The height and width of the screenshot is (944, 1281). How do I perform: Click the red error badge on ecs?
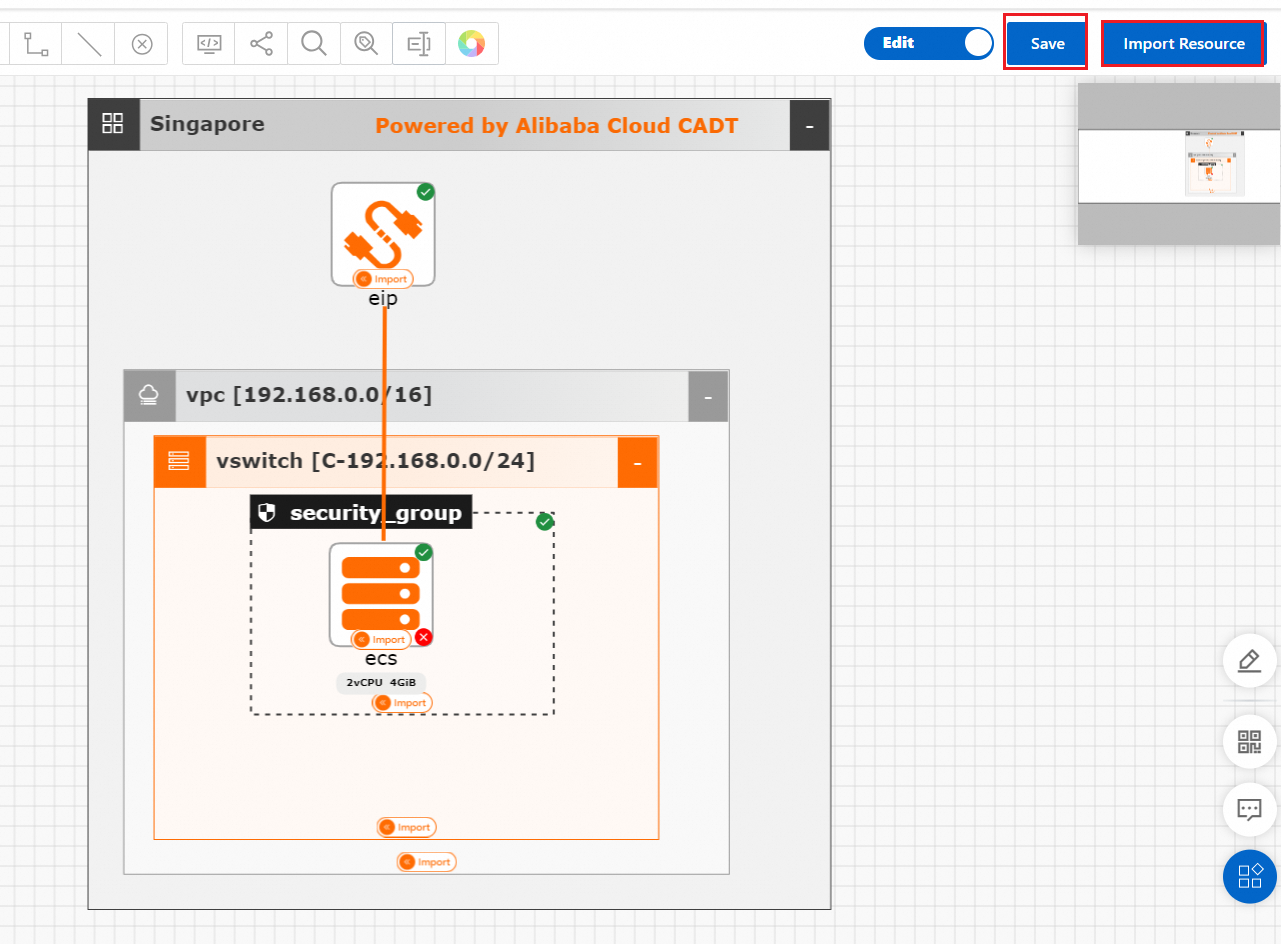click(424, 636)
